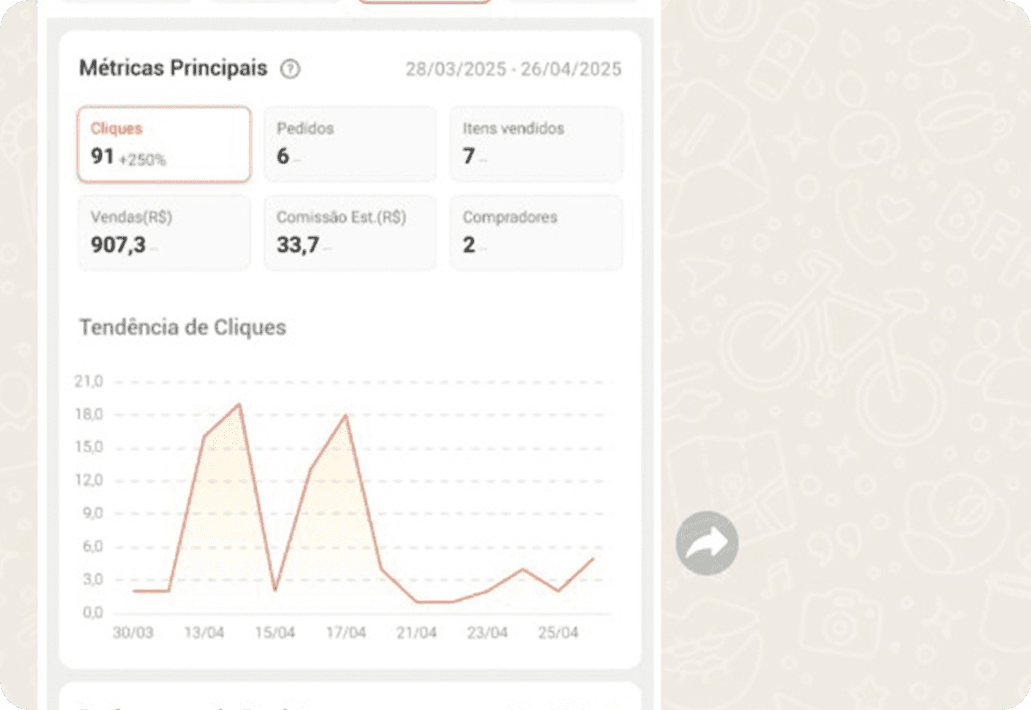Click the Tendência de Cliques chart title
Viewport: 1031px width, 710px height.
(x=182, y=327)
